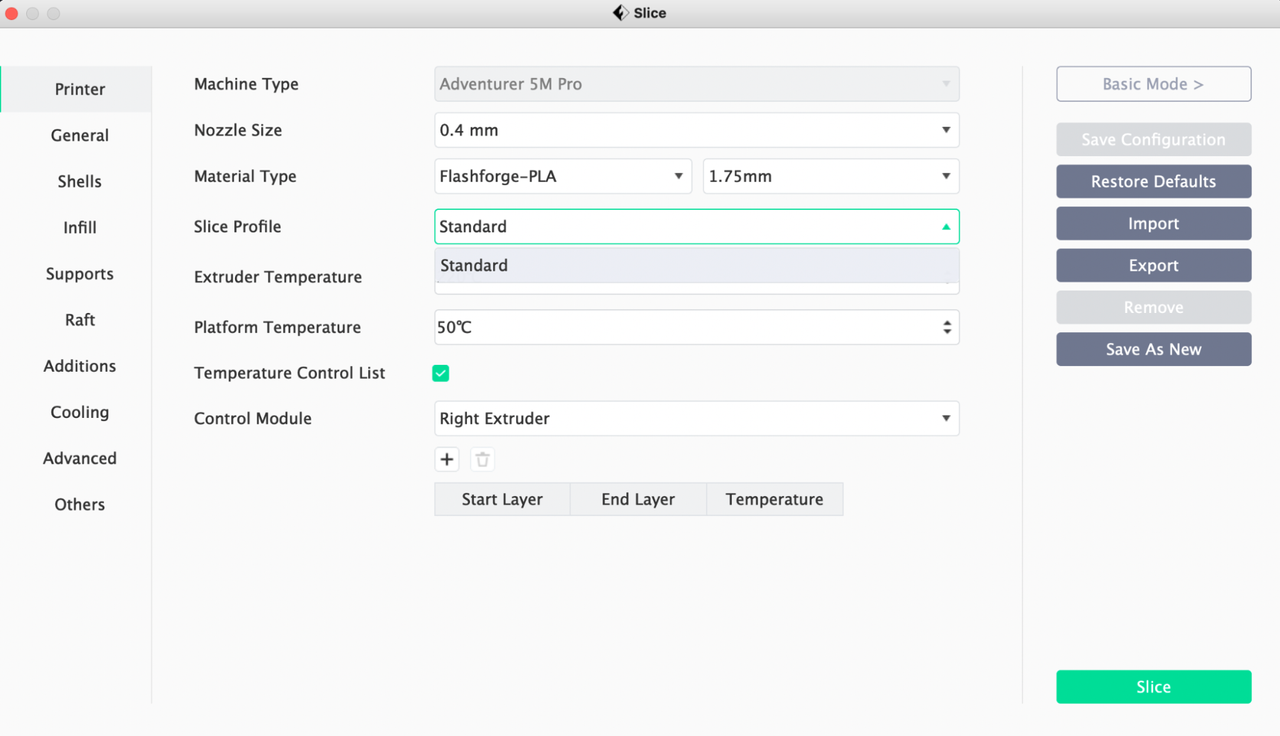Switch to the Raft tab

(x=77, y=319)
